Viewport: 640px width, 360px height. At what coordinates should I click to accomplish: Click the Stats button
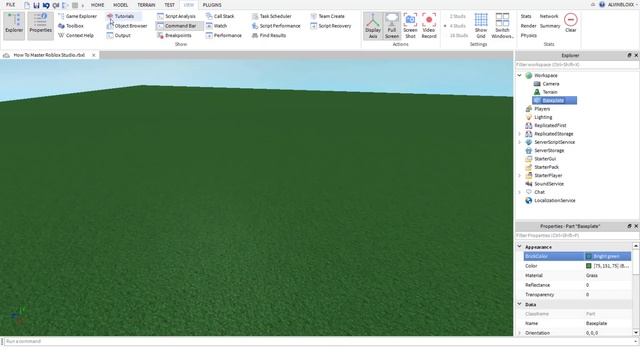pos(526,16)
